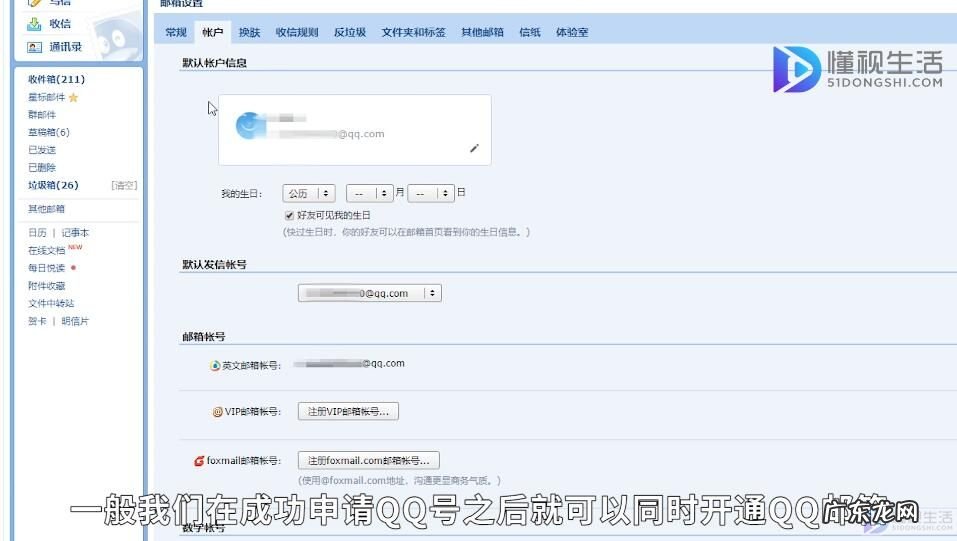Click the star icon beside 星标邮件

pos(73,98)
